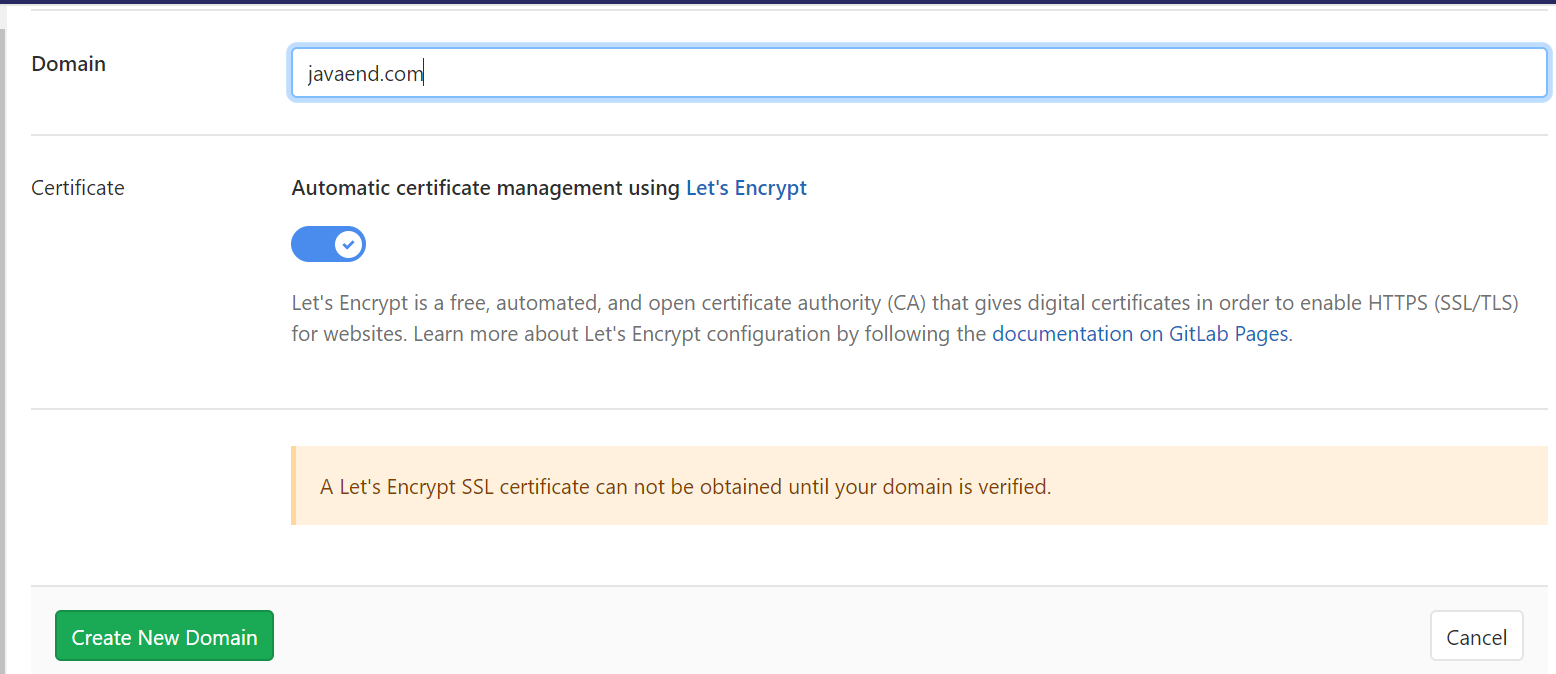This screenshot has width=1556, height=674.
Task: Click the 'Automatic certificate management using' heading text
Action: coord(485,188)
